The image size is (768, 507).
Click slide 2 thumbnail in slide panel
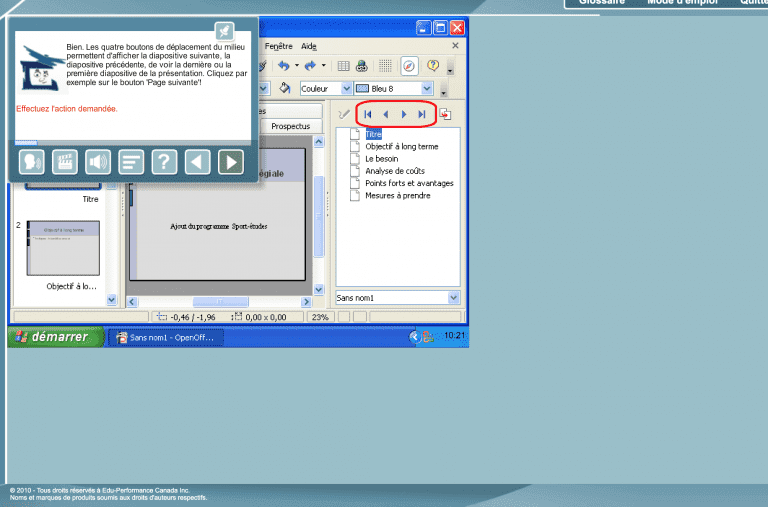click(x=63, y=248)
